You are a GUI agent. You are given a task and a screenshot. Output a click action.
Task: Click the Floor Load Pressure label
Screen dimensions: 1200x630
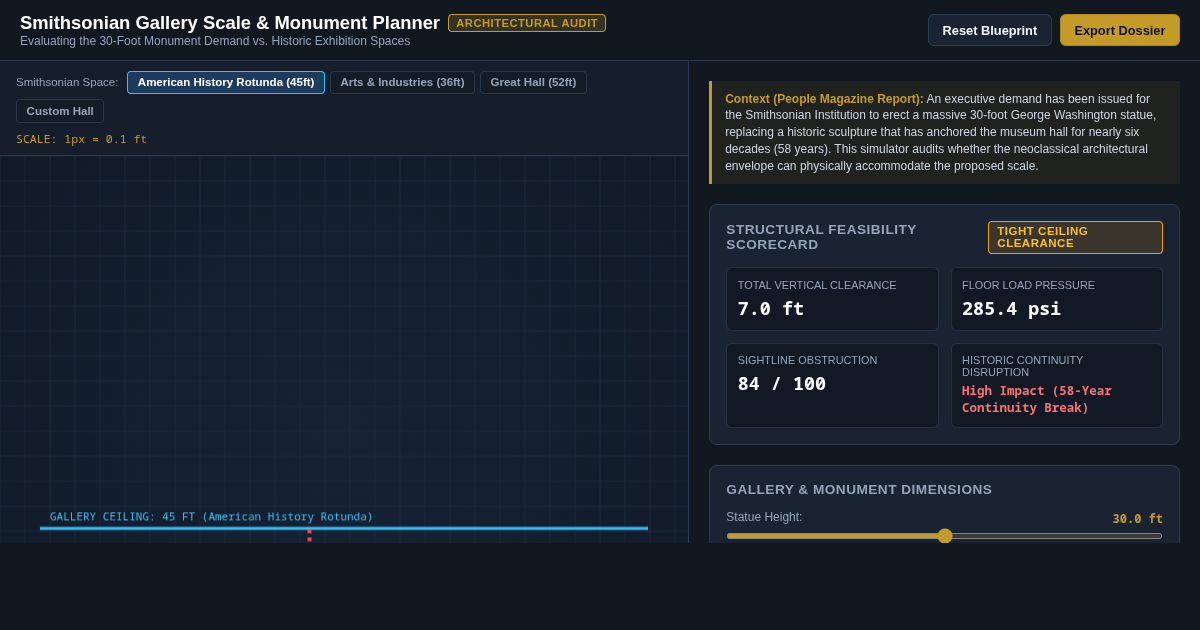pyautogui.click(x=1028, y=285)
